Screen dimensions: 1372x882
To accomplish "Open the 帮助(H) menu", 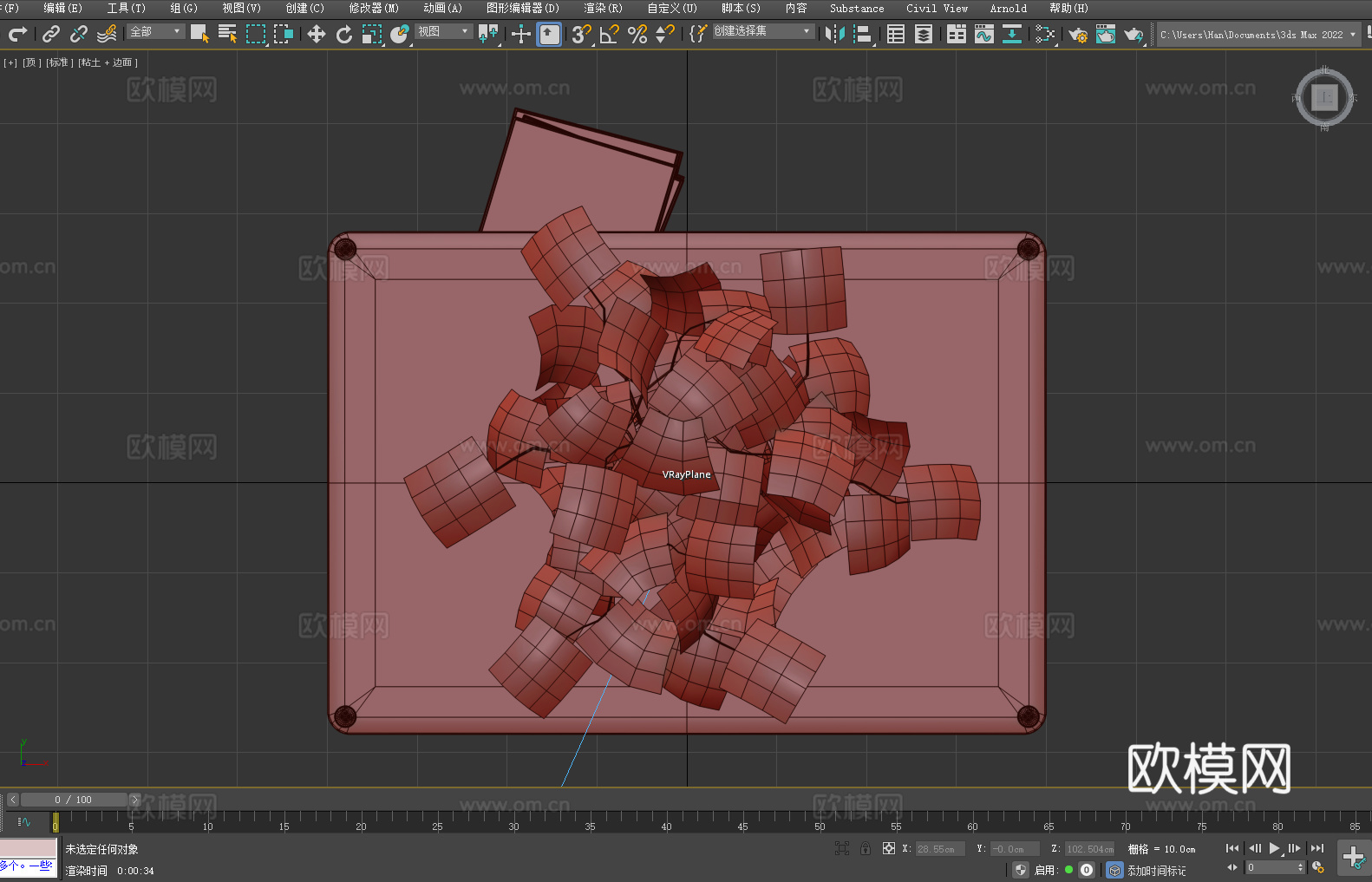I will (1068, 8).
